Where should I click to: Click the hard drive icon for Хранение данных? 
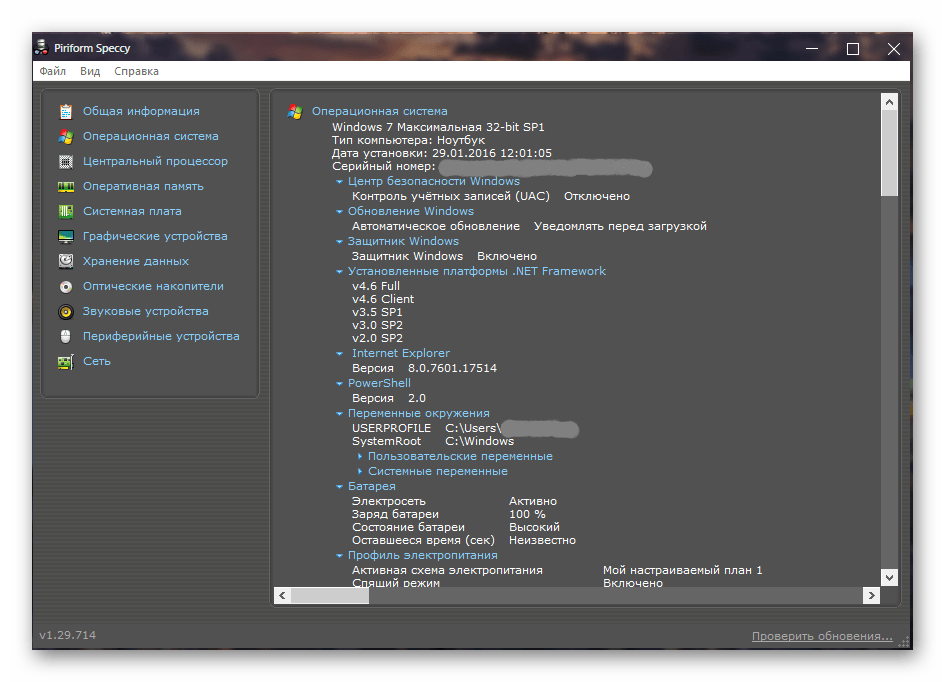coord(66,261)
